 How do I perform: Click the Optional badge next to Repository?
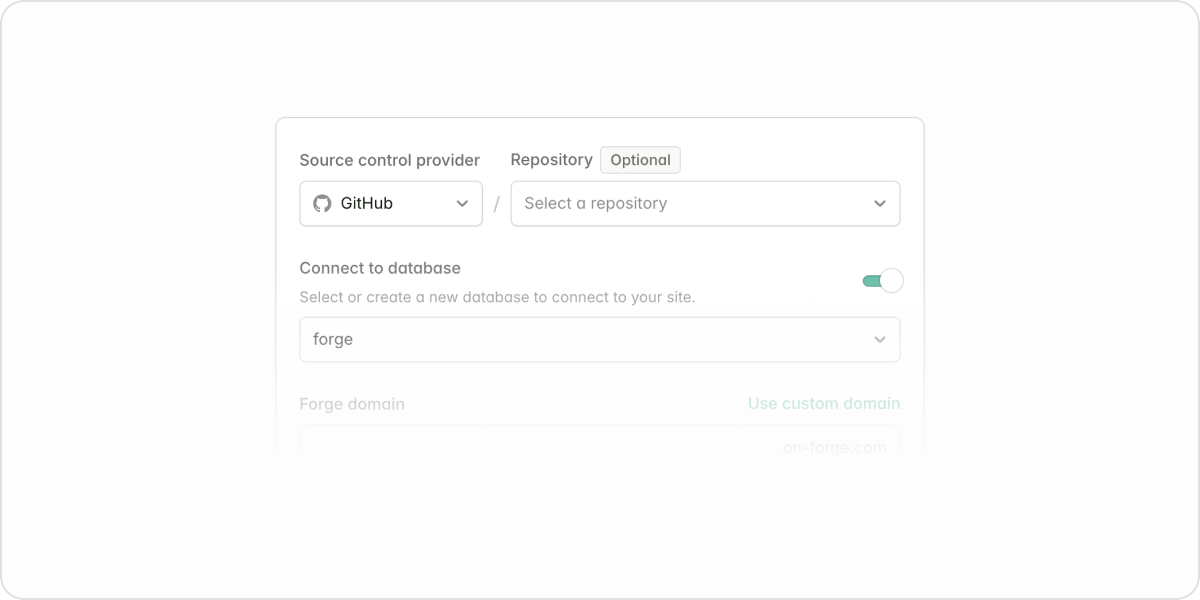pyautogui.click(x=640, y=160)
